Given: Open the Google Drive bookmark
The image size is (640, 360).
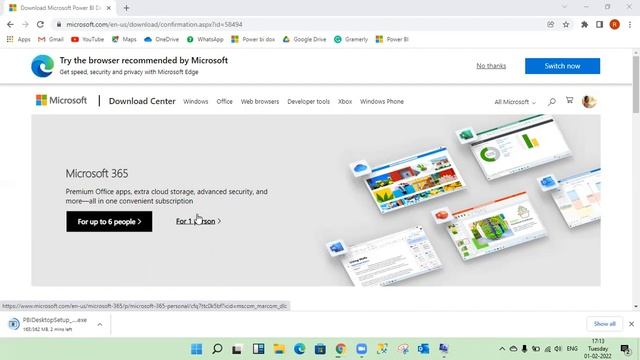Looking at the screenshot, I should point(304,39).
